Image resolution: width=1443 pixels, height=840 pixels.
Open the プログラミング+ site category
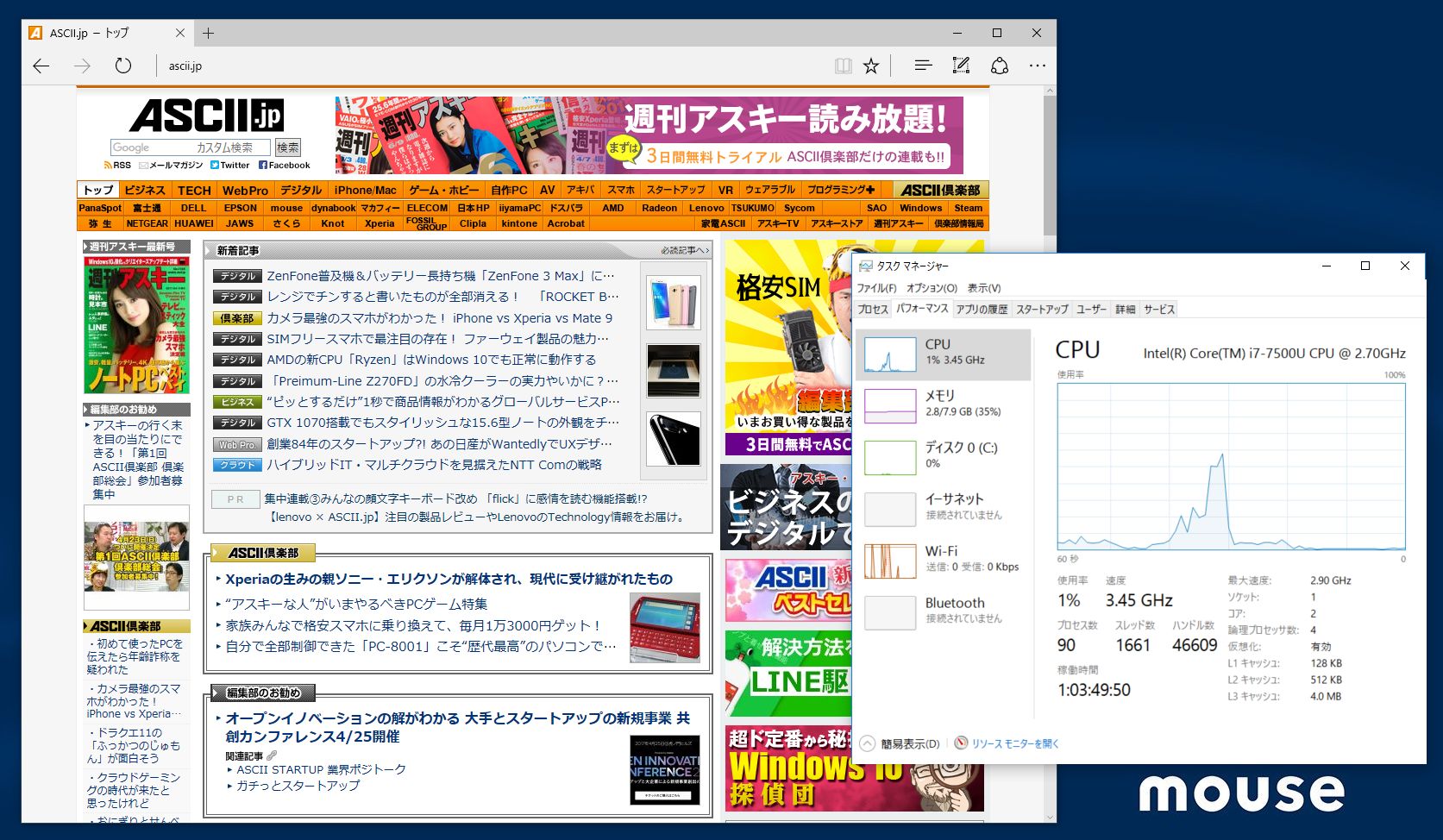[x=841, y=190]
